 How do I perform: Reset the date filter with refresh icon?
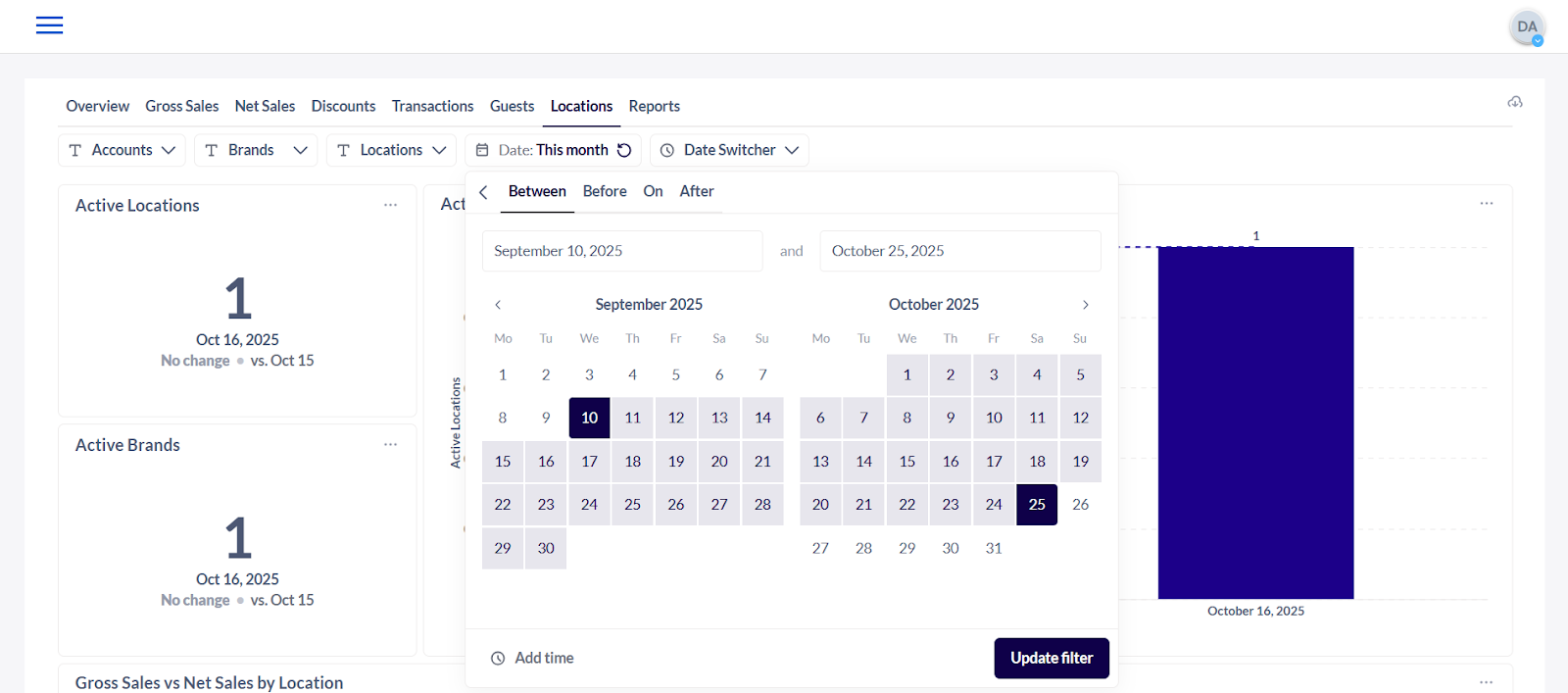click(624, 150)
